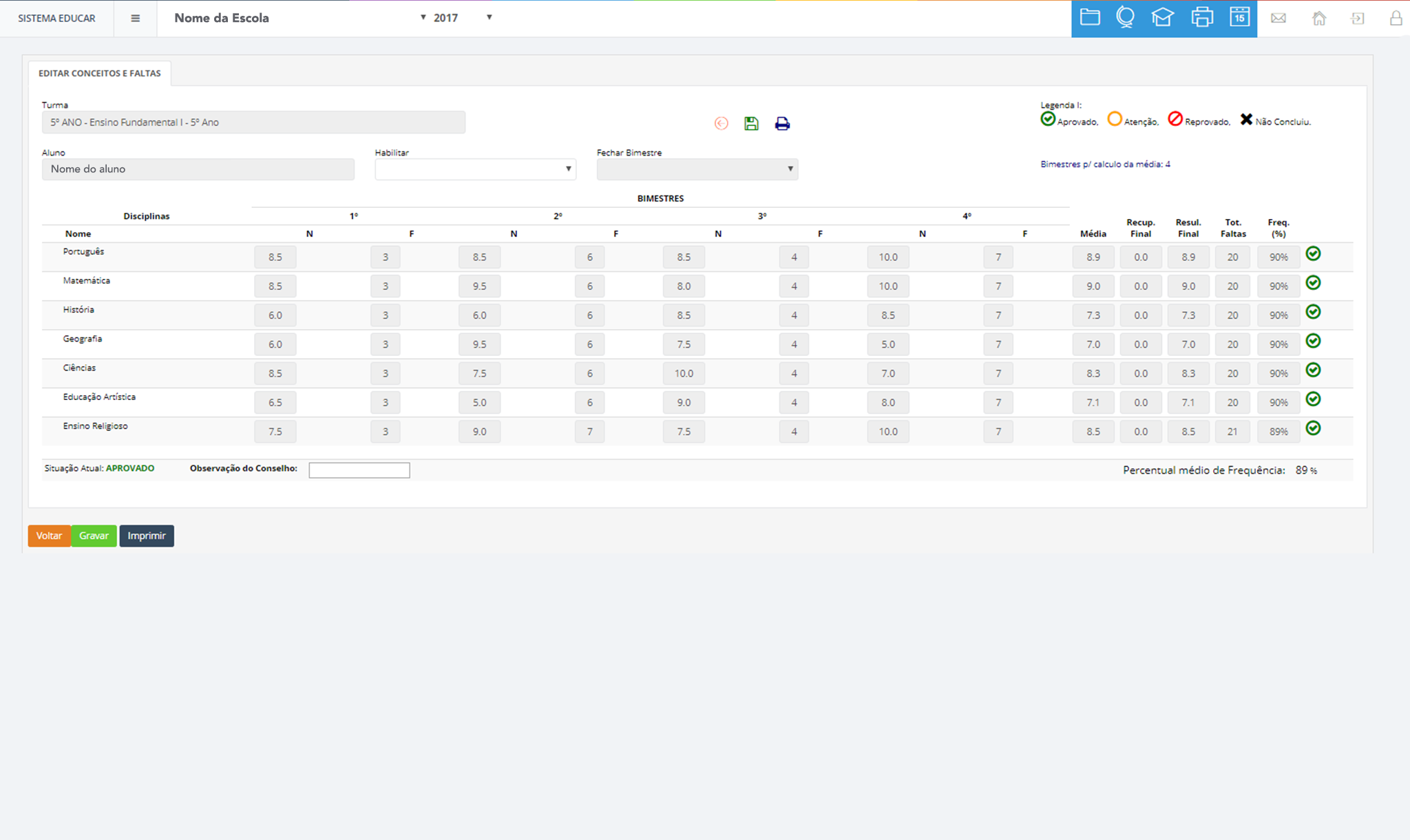
Task: Click Ensino Religioso 2nd bimester absences 7
Action: point(589,431)
